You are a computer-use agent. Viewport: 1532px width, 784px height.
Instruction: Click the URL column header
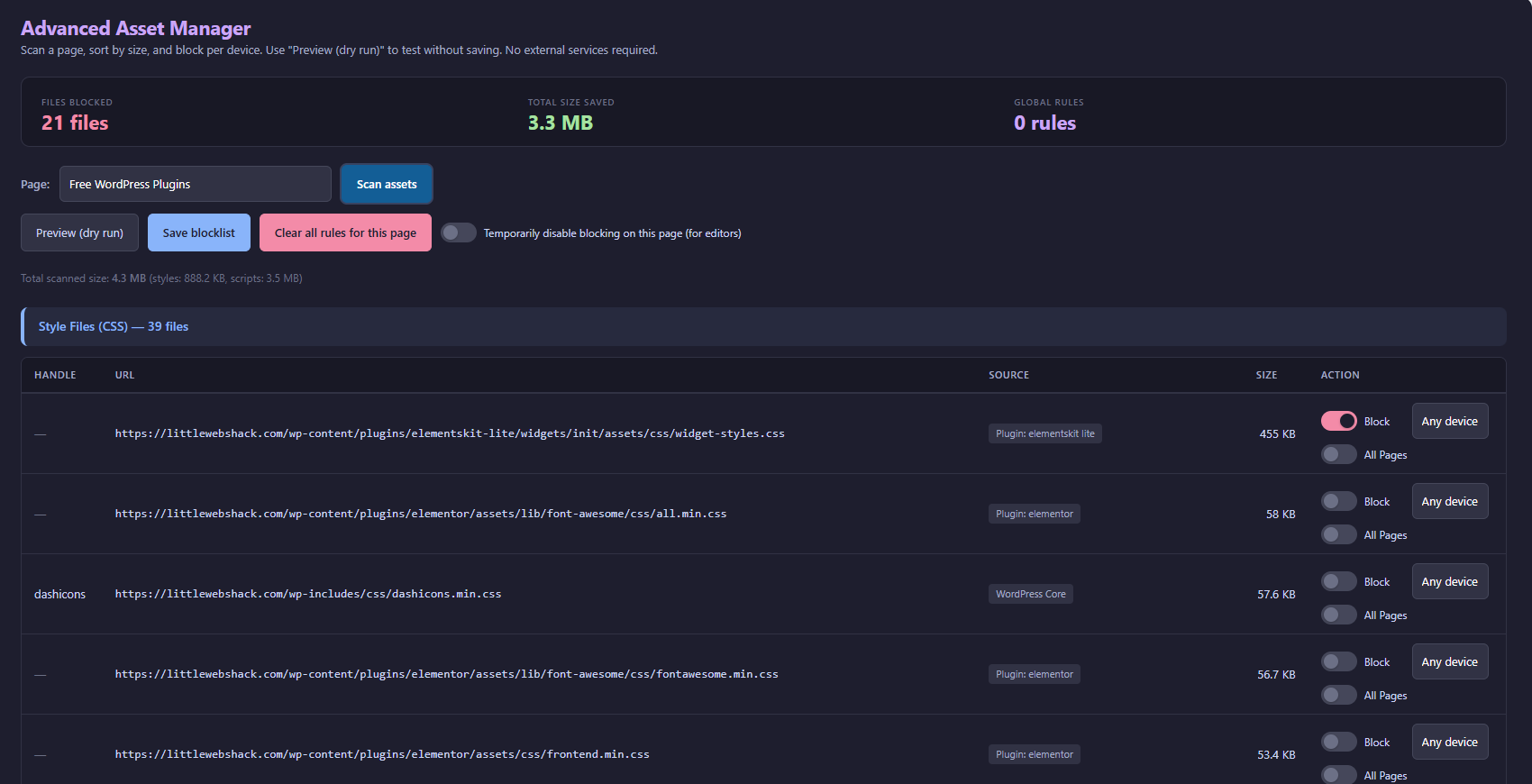click(124, 375)
